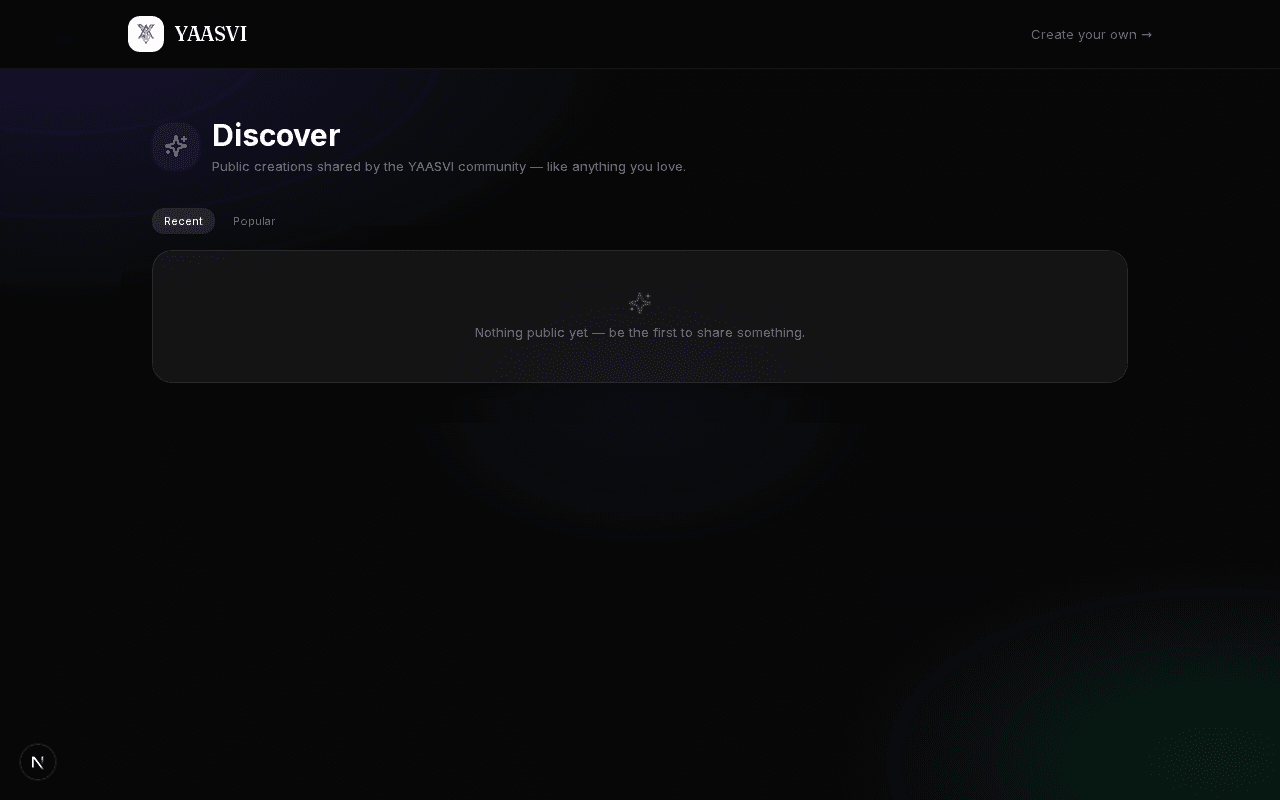Viewport: 1280px width, 800px height.
Task: Click the YAASVI logo icon
Action: click(146, 34)
